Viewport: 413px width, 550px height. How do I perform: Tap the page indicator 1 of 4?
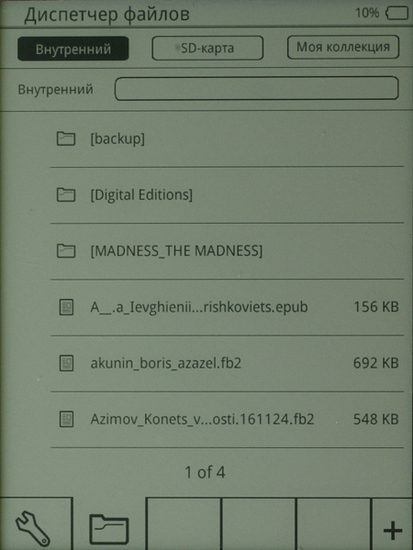(x=205, y=472)
